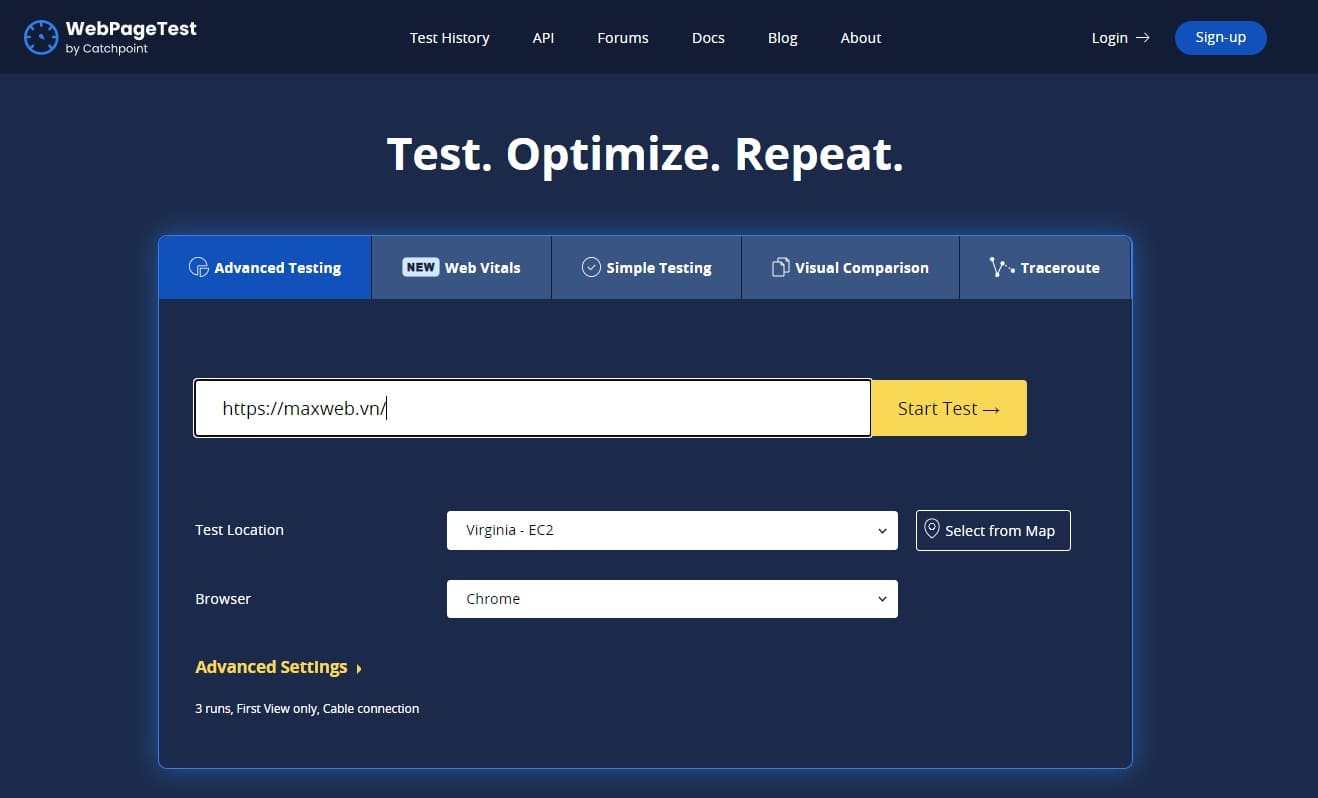Viewport: 1318px width, 798px height.
Task: Go to the Forums page
Action: point(623,38)
